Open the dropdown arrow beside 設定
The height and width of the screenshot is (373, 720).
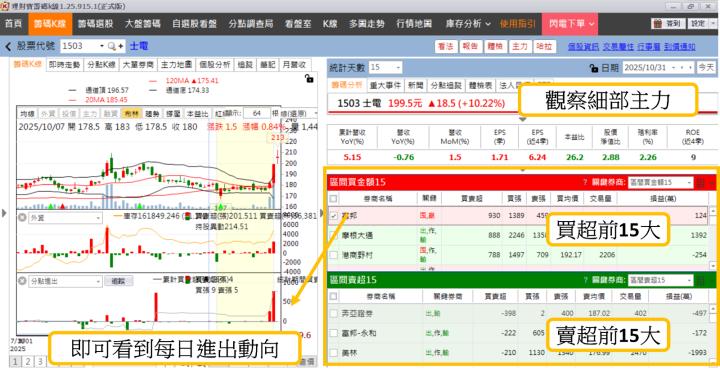(713, 23)
